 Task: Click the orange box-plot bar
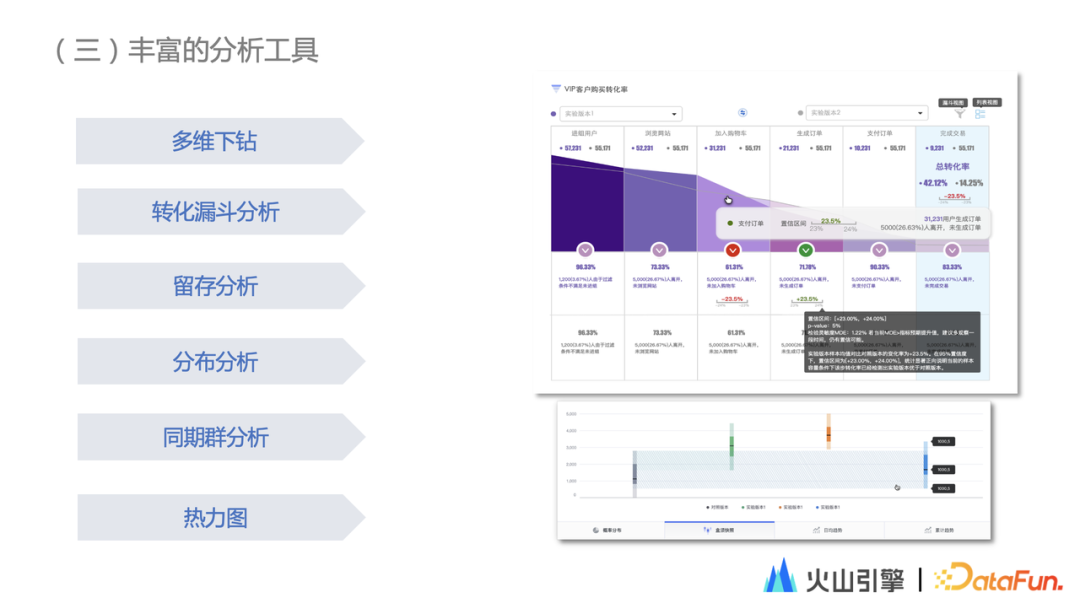tap(829, 432)
